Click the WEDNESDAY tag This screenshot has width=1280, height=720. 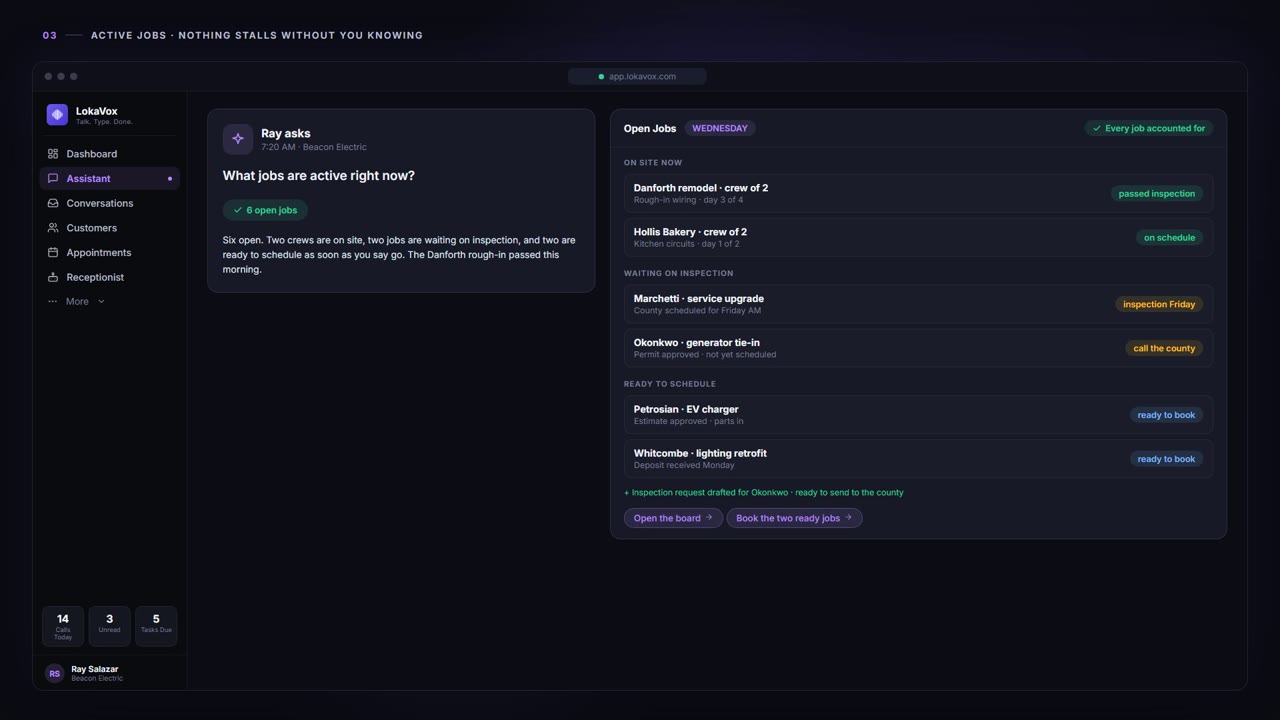coord(720,128)
